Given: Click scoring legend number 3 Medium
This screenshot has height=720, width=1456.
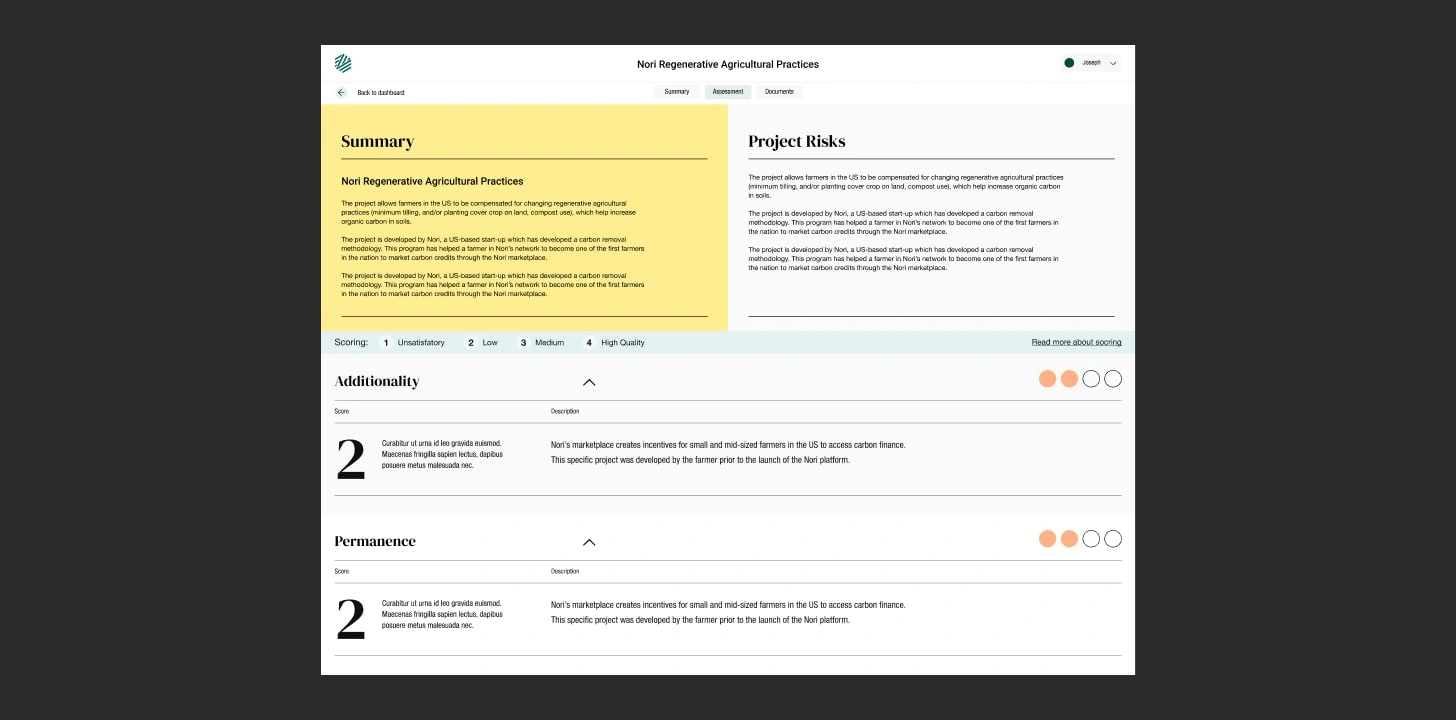Looking at the screenshot, I should [x=541, y=342].
